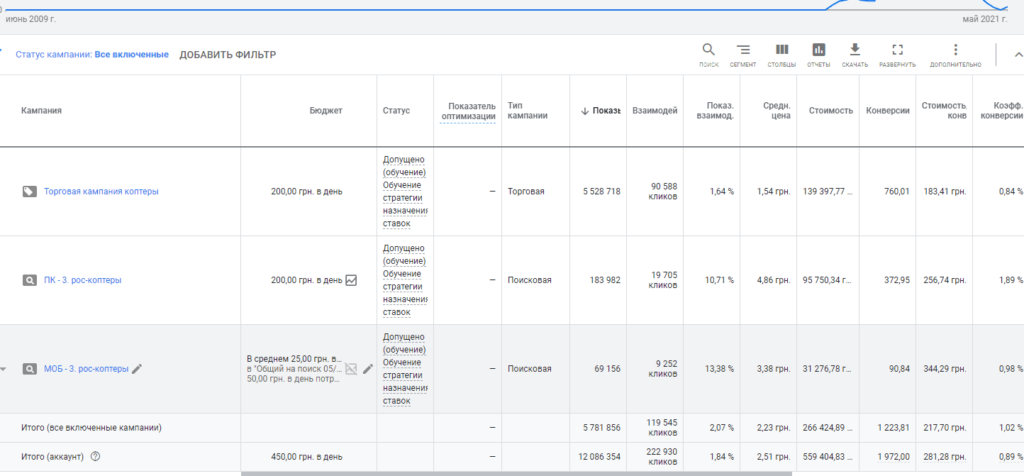
Task: Sort by the Средн. цена column header
Action: click(x=777, y=110)
